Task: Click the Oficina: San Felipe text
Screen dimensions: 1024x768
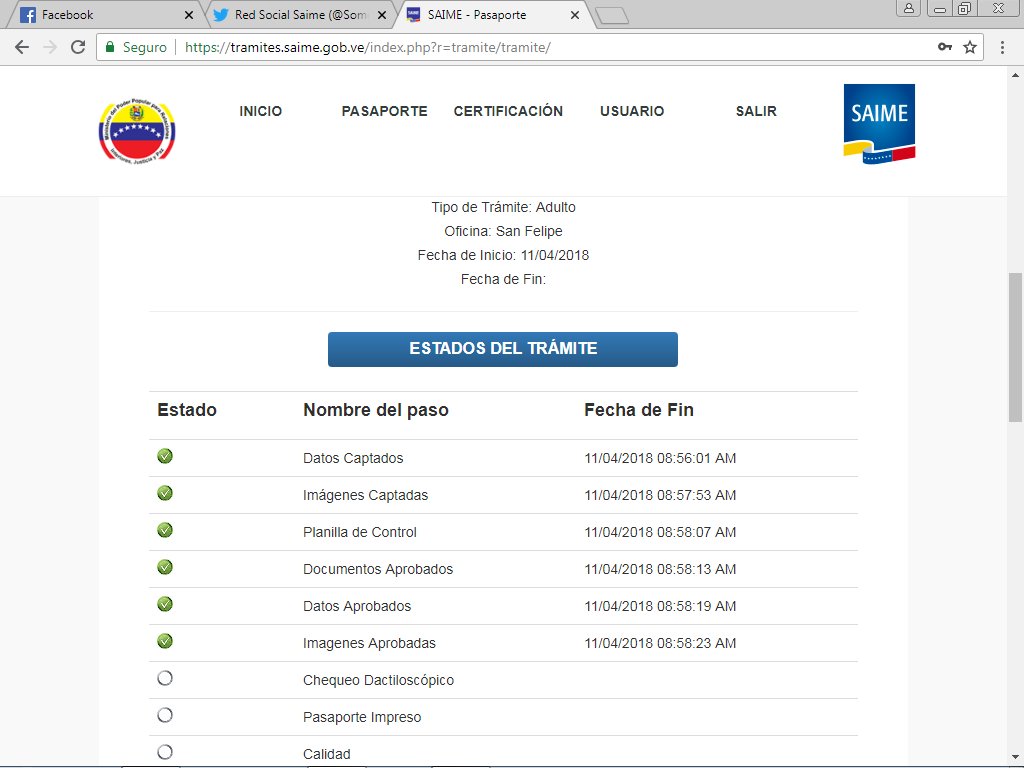Action: click(503, 231)
